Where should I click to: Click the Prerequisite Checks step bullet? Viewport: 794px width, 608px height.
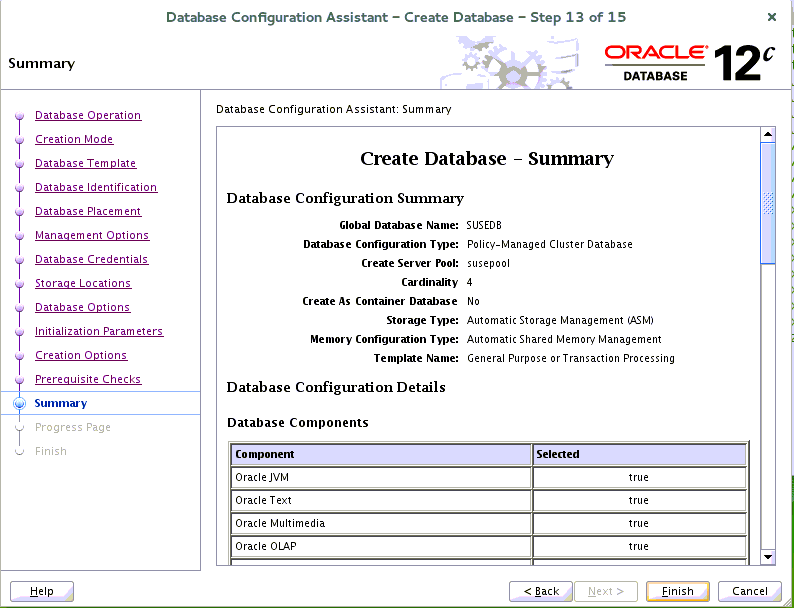[x=20, y=380]
